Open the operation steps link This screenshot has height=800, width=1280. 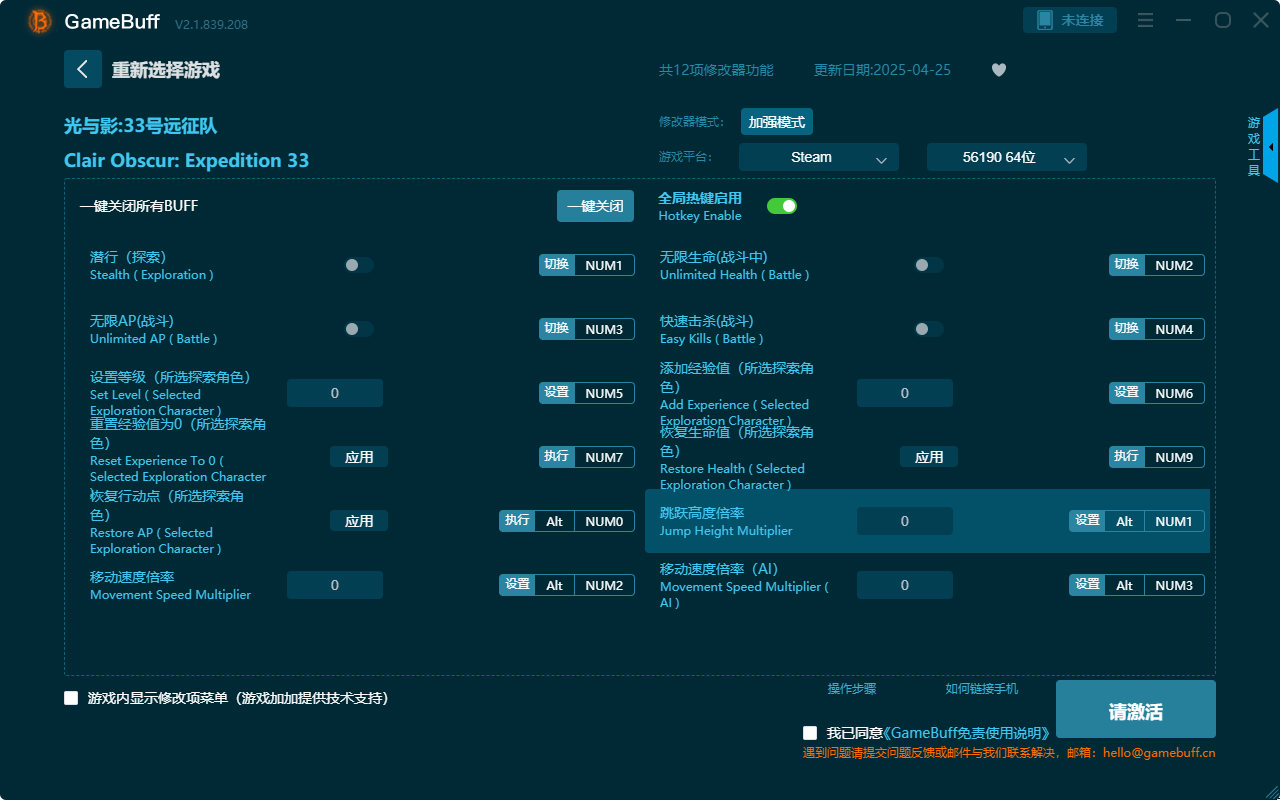(x=852, y=689)
